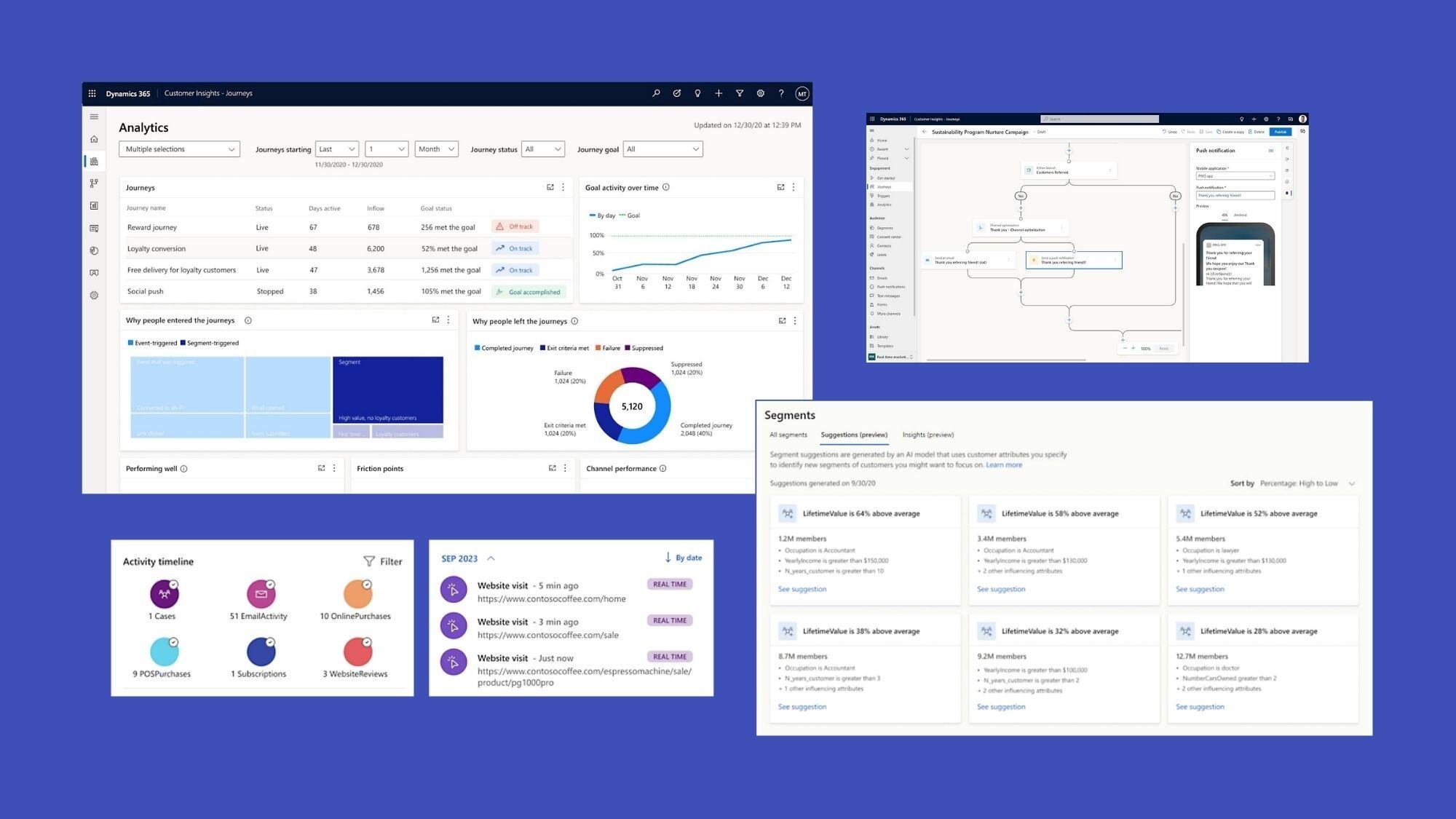Go to the home icon in Analytics sidebar
The image size is (1456, 819).
94,139
